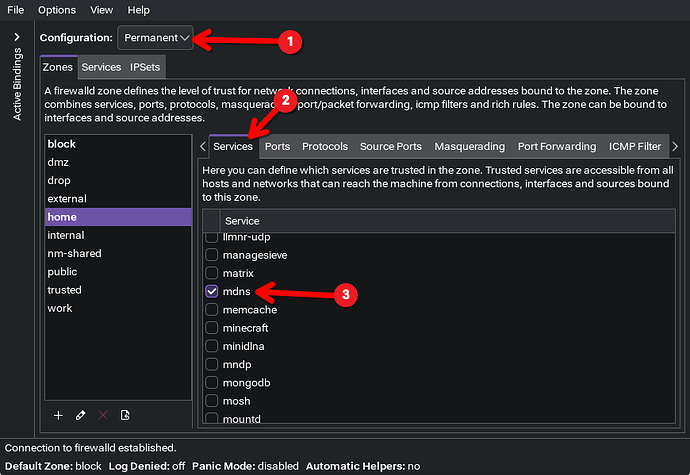Check the matrix service checkbox

coord(212,273)
